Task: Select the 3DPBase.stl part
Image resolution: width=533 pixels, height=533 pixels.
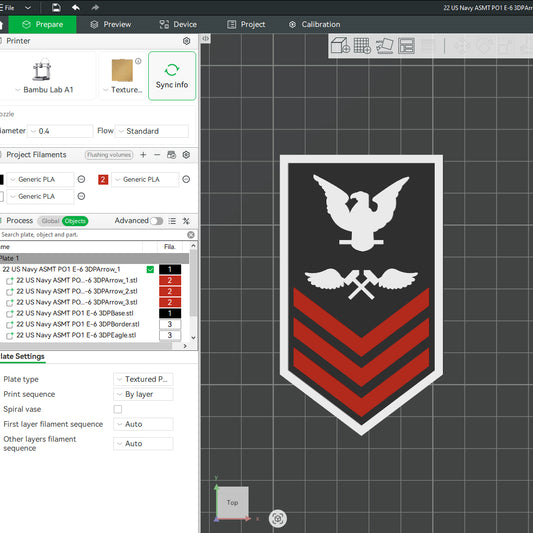Action: 75,313
